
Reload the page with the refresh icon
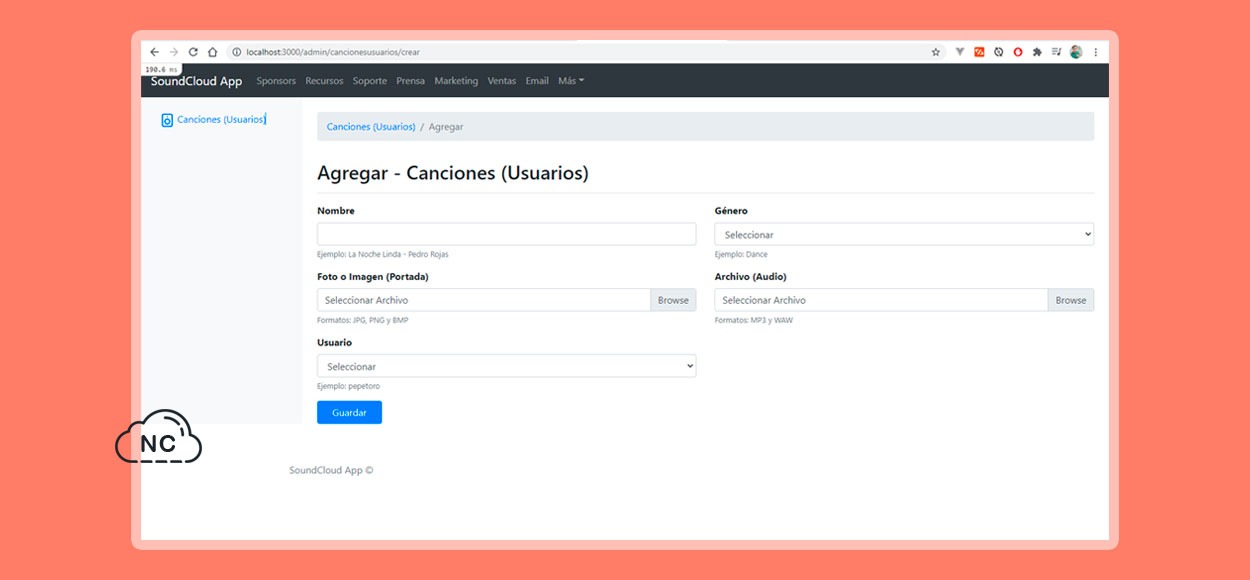tap(193, 52)
